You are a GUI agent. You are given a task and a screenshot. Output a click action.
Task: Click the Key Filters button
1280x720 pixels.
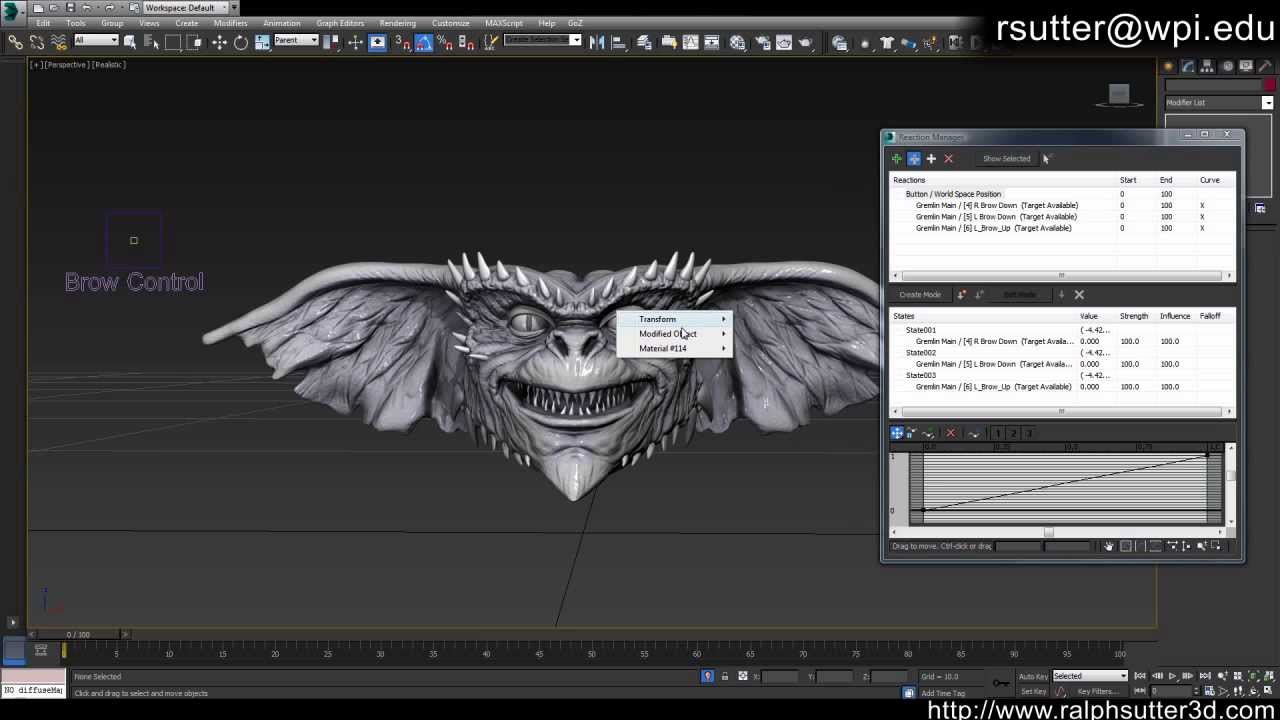(1097, 691)
